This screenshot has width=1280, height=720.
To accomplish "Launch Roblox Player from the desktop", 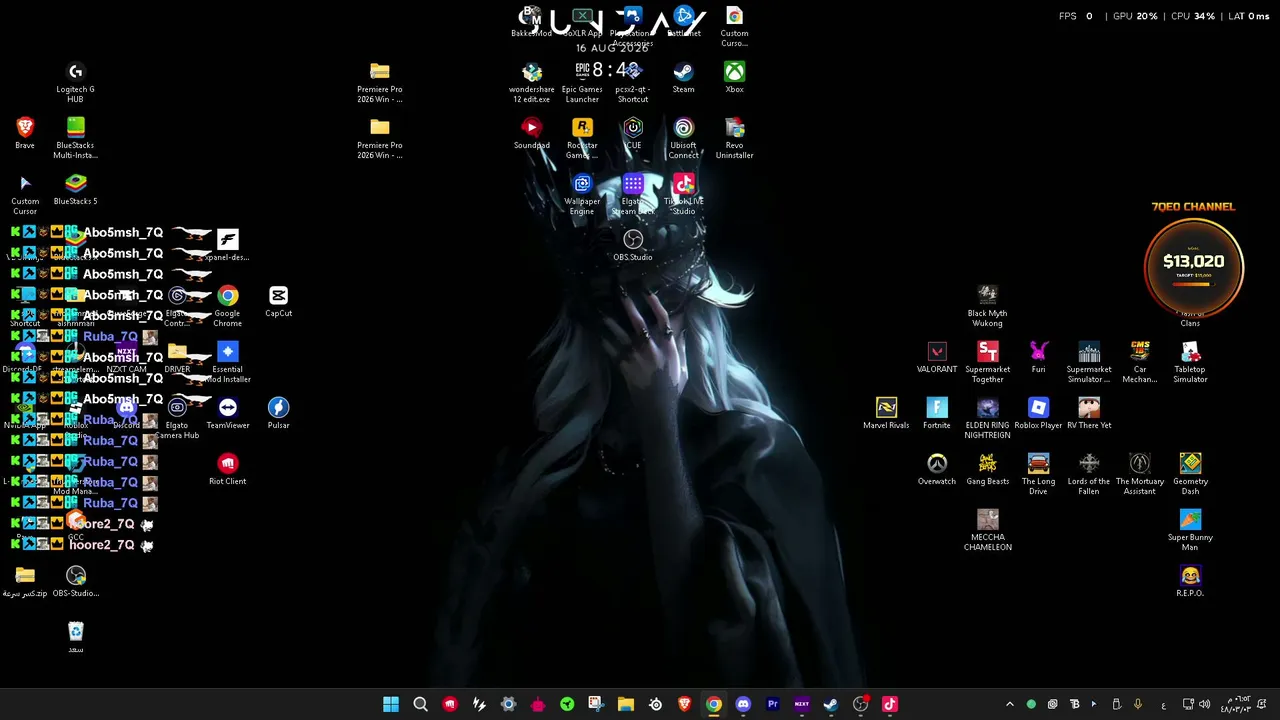I will coord(1038,413).
